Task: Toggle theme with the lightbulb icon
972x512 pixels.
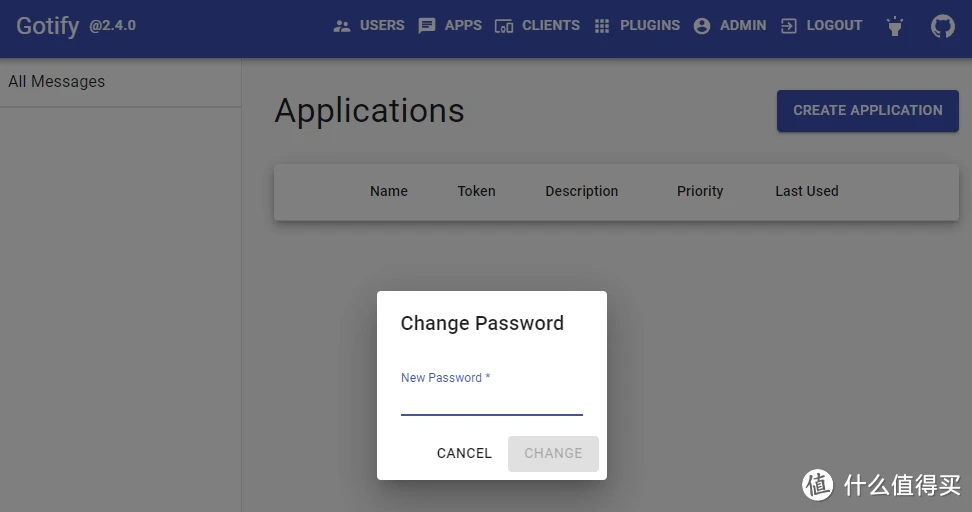Action: pos(895,26)
